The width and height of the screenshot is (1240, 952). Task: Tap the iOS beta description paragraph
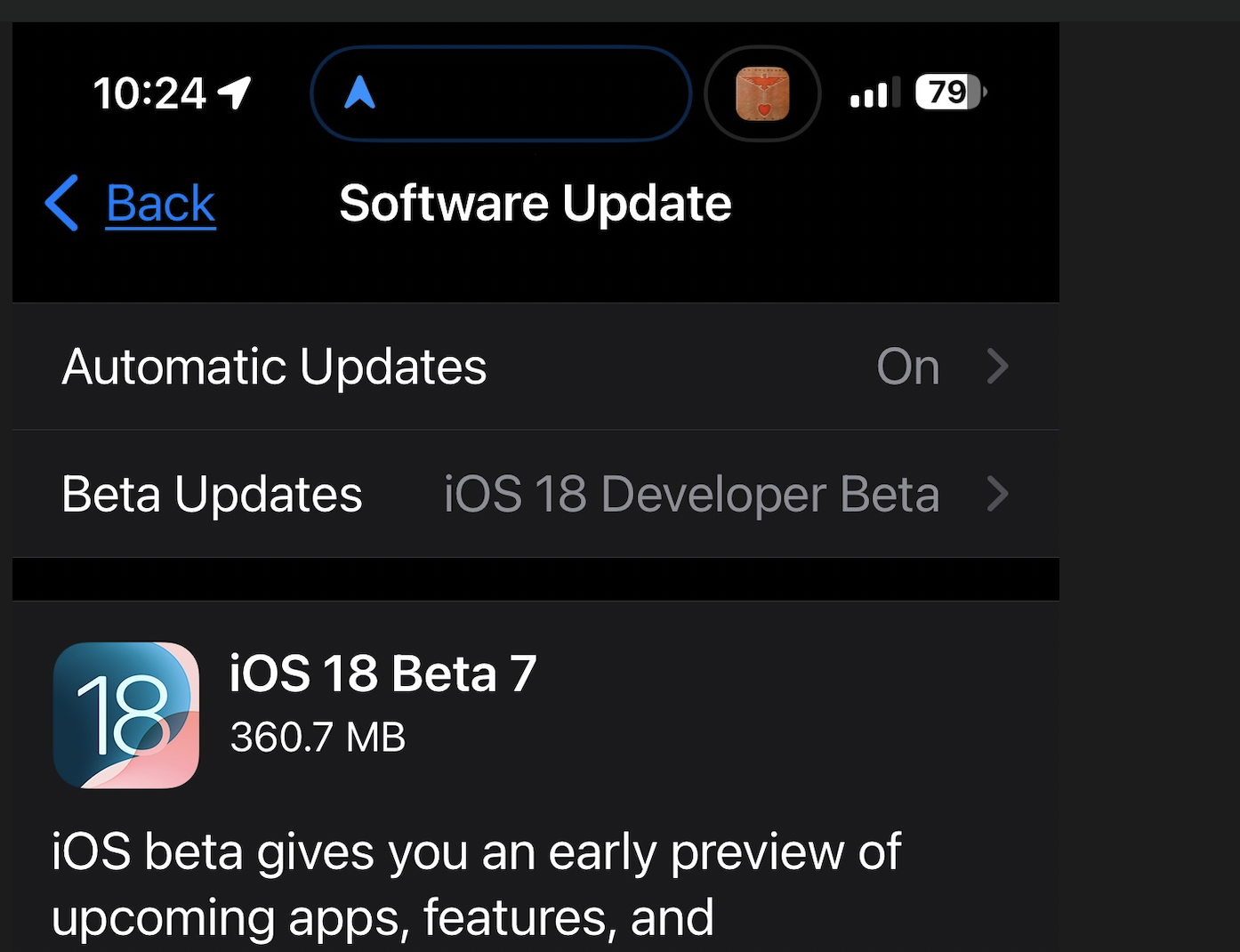(x=476, y=884)
